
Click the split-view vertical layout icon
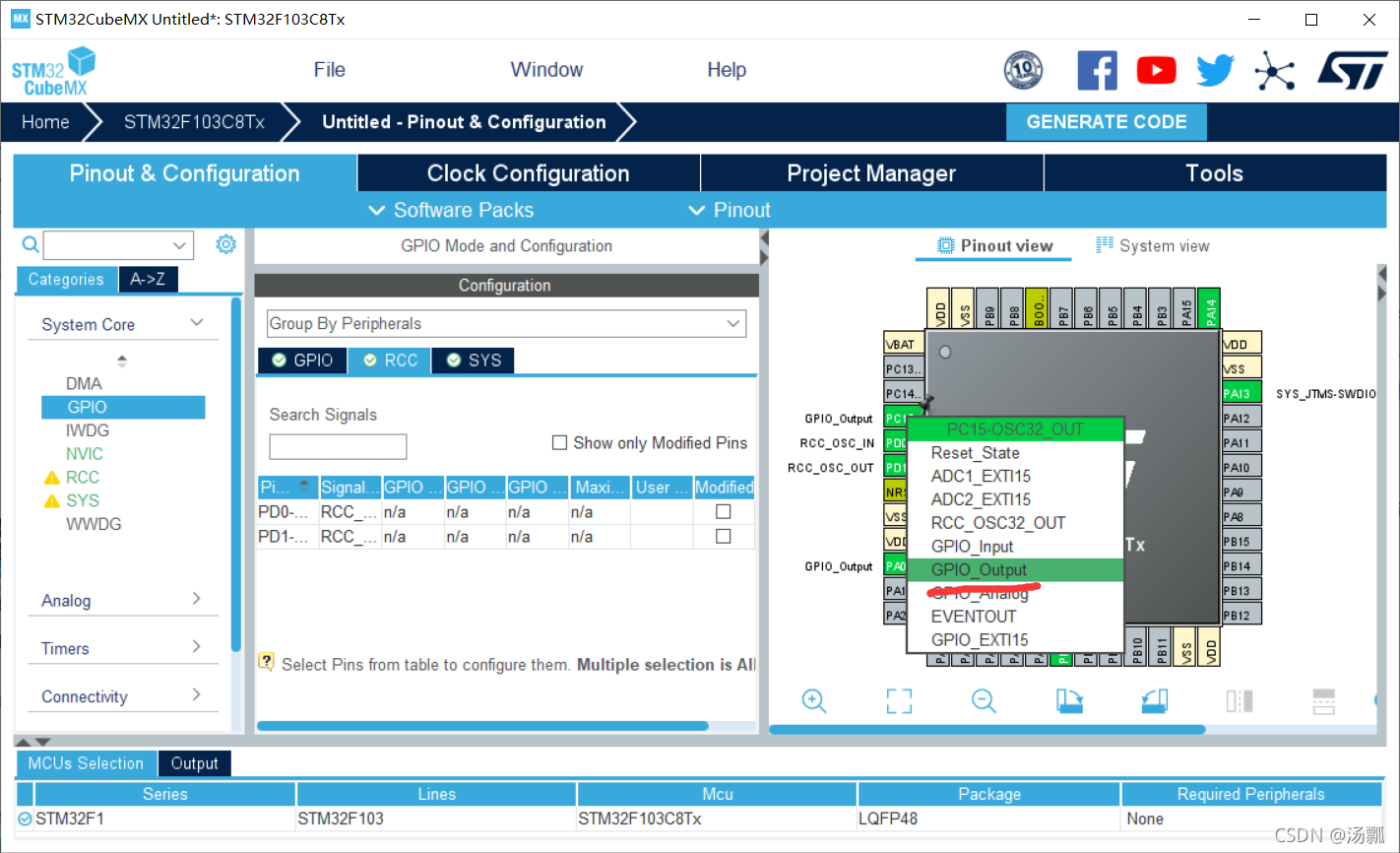(1240, 700)
